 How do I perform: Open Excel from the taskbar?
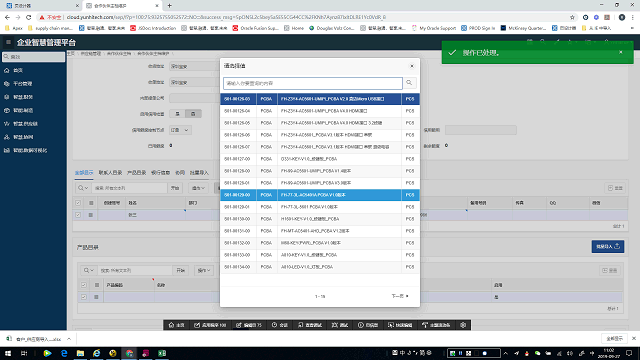point(162,353)
